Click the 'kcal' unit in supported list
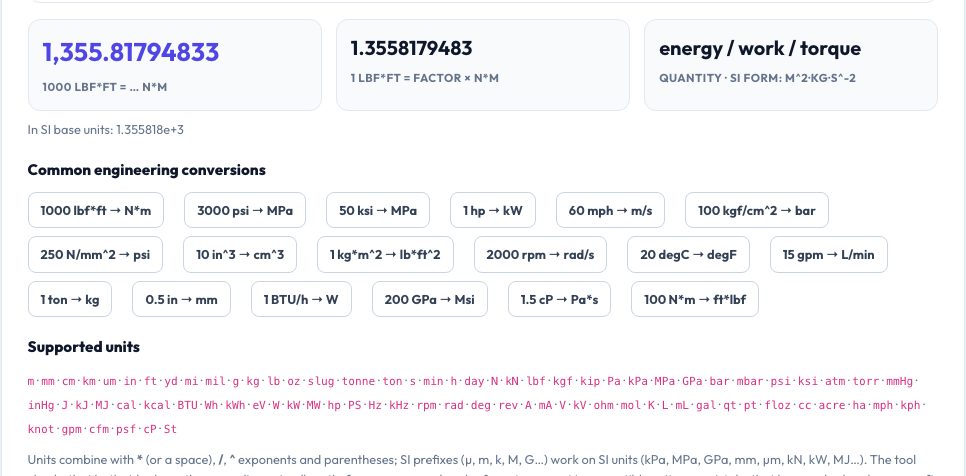The image size is (966, 476). 156,405
